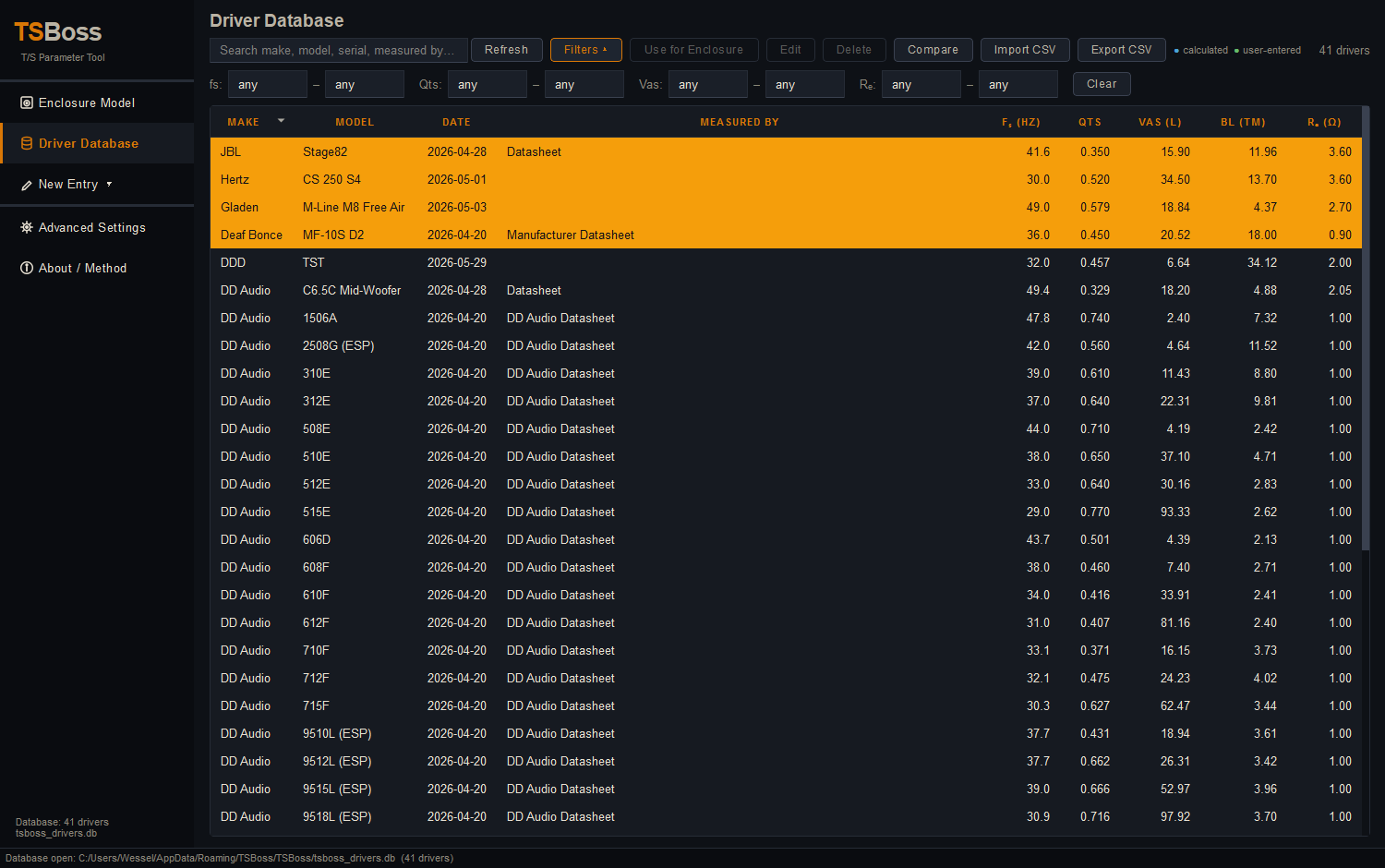Click the New Entry pencil icon

(27, 185)
